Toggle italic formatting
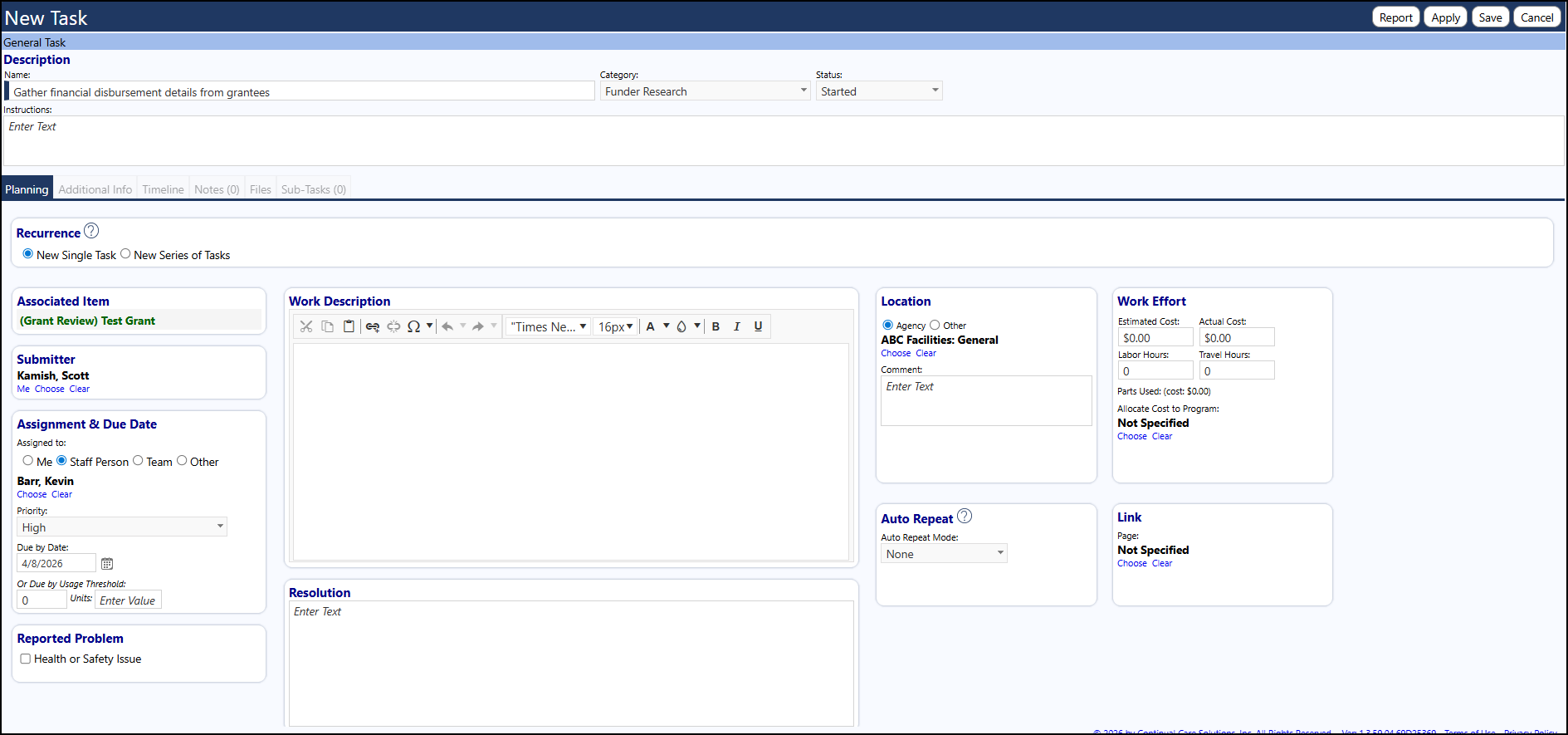Screen dimensions: 1568x735 [737, 326]
